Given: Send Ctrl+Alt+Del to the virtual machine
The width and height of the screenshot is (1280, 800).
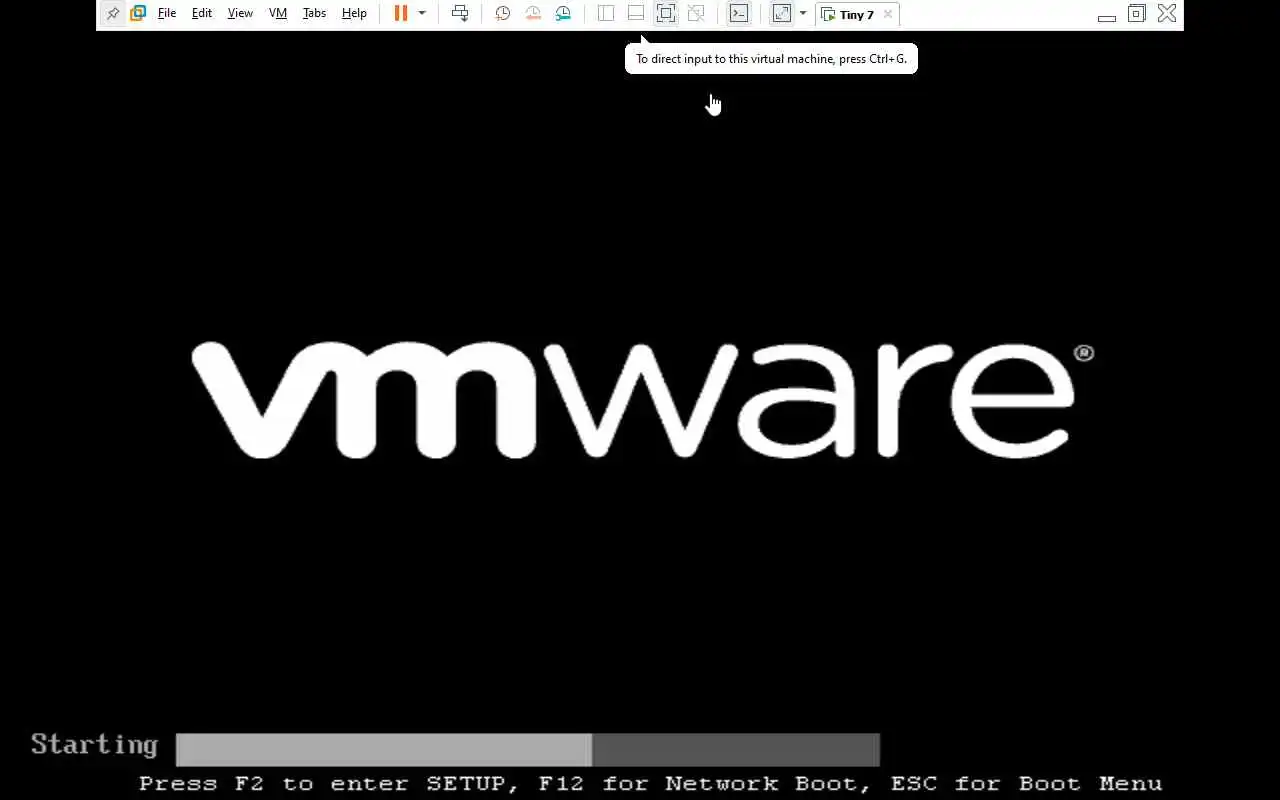Looking at the screenshot, I should point(460,14).
